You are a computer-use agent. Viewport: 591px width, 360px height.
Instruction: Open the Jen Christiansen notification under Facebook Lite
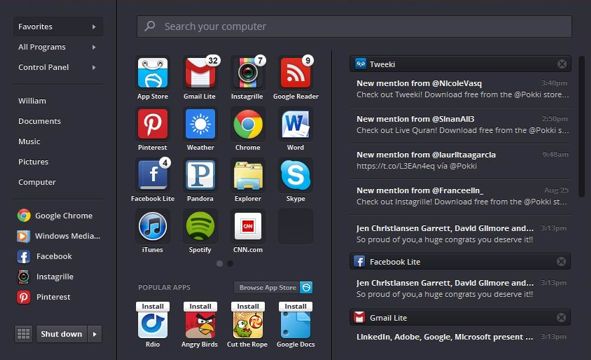coord(462,289)
